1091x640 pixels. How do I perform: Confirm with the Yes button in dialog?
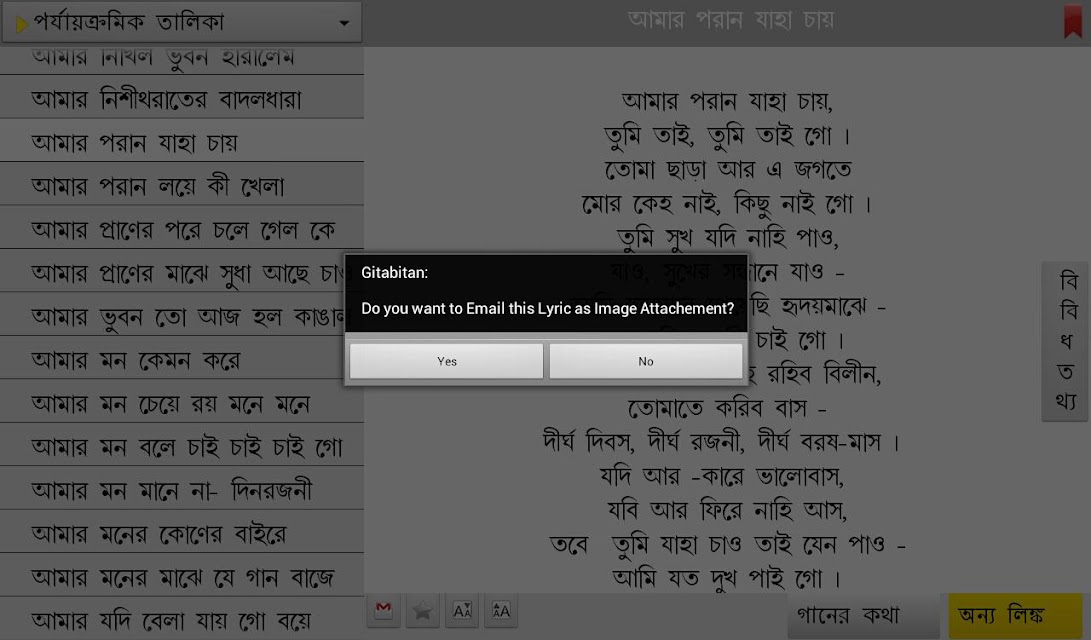pos(446,361)
